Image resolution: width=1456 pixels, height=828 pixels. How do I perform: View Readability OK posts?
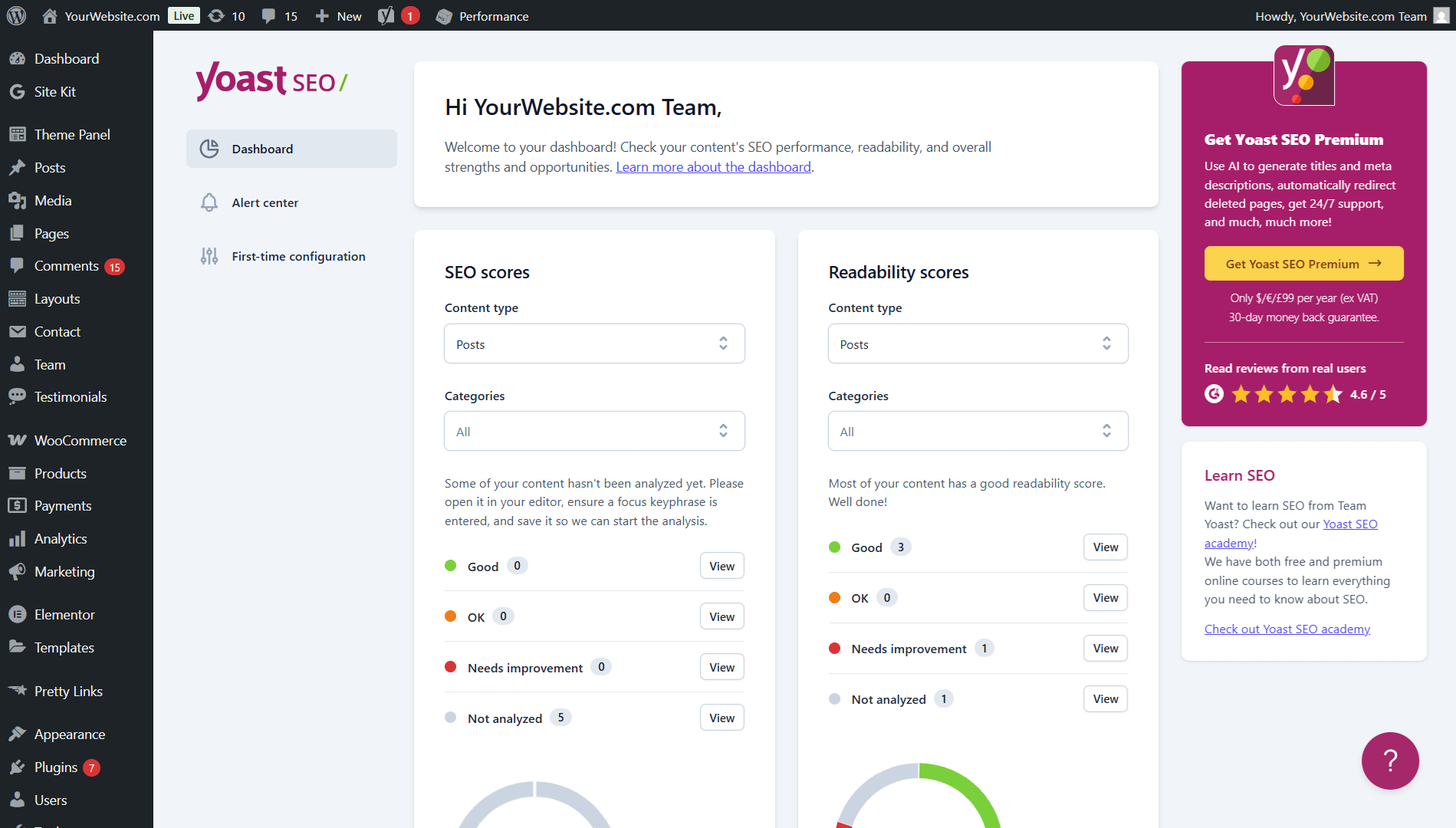1105,597
